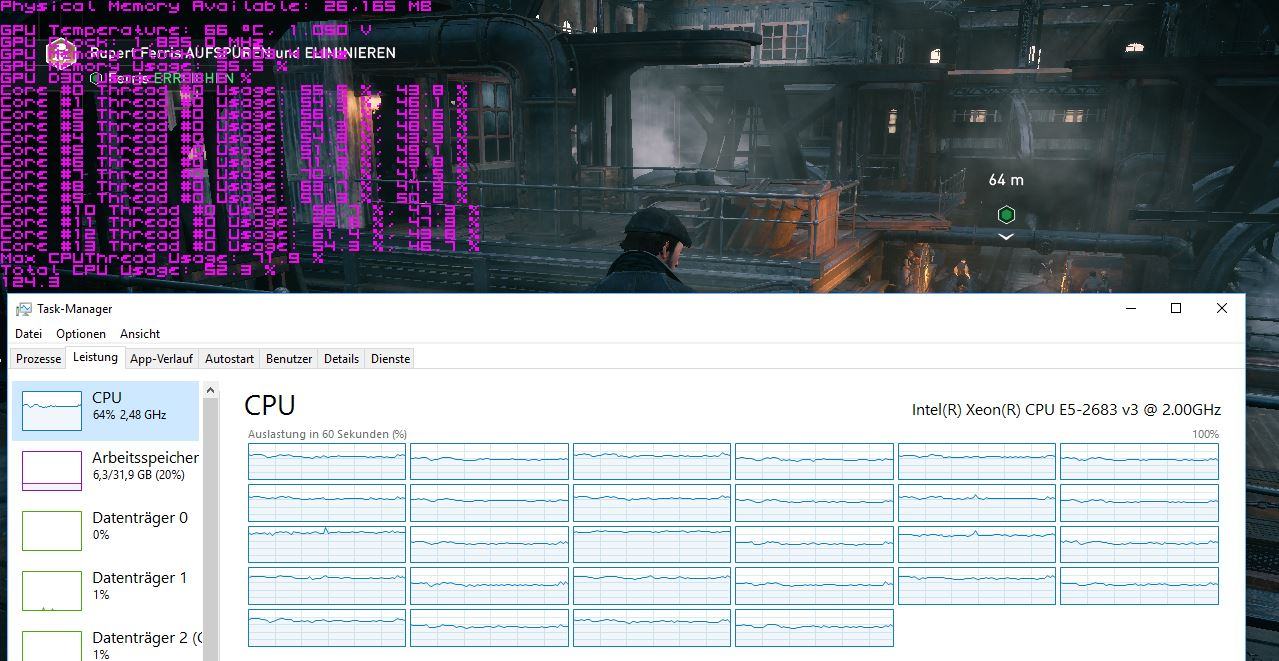This screenshot has width=1279, height=661.
Task: Select Datenträger 2 in the sidebar
Action: [x=106, y=642]
